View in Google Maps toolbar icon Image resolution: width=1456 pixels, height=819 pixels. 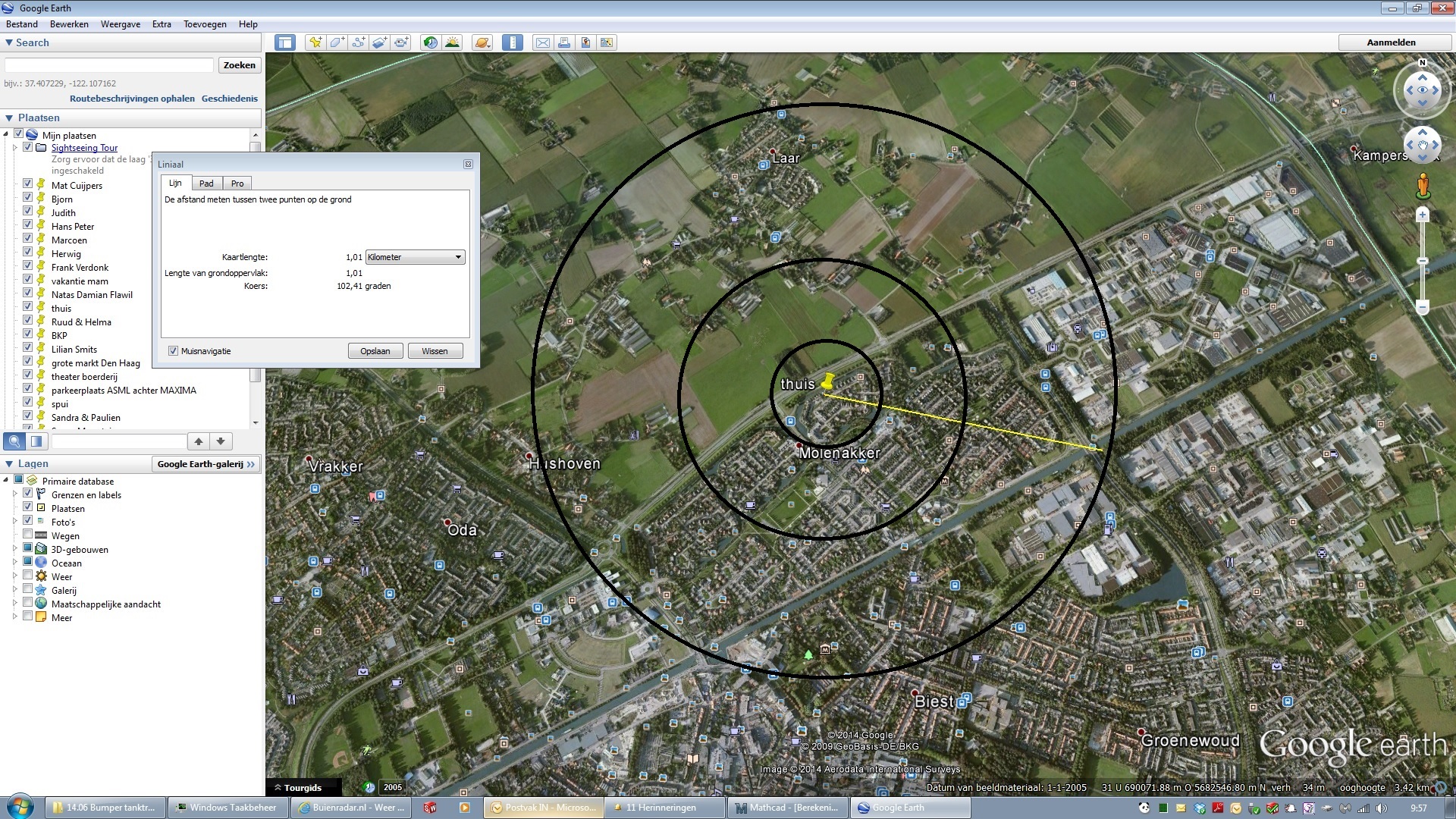(x=607, y=42)
